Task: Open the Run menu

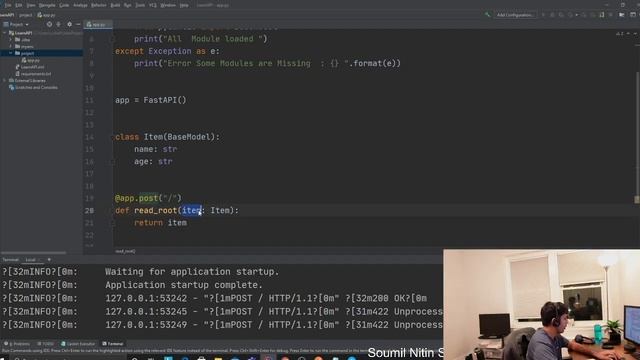Action: coord(128,5)
